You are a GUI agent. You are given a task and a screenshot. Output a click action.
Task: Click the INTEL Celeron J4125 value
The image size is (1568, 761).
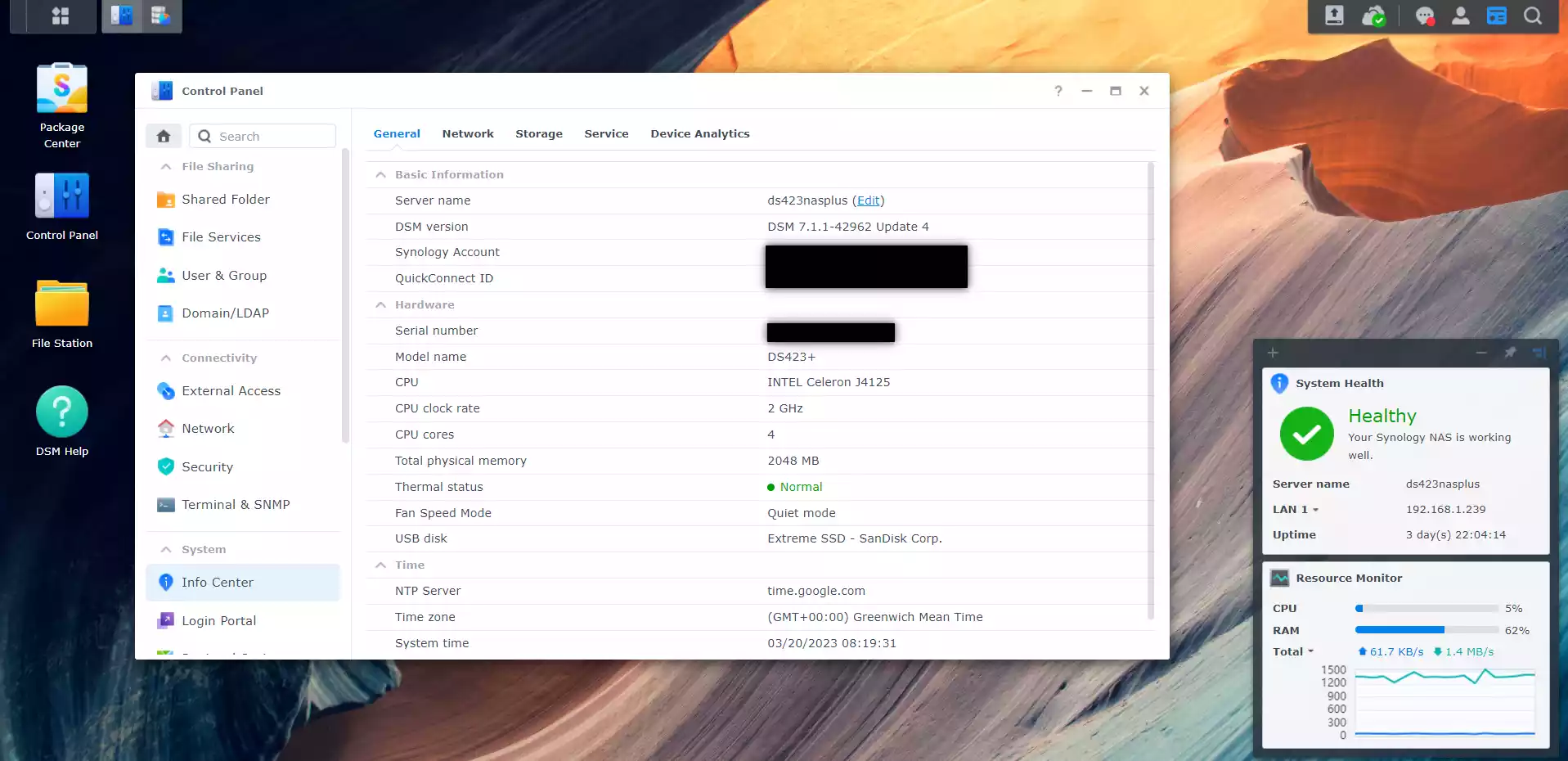click(829, 382)
